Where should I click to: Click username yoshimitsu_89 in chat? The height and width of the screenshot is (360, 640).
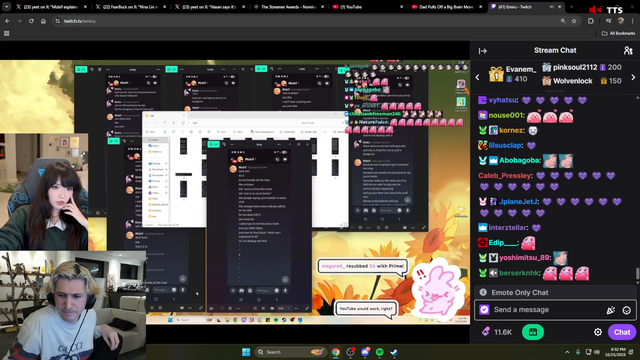524,258
